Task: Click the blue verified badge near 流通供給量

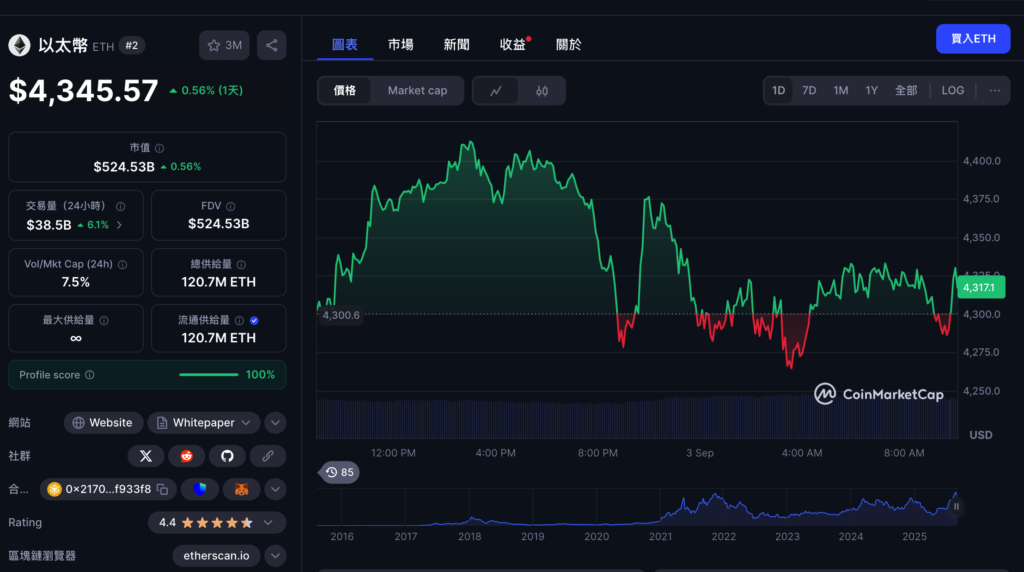Action: tap(254, 321)
